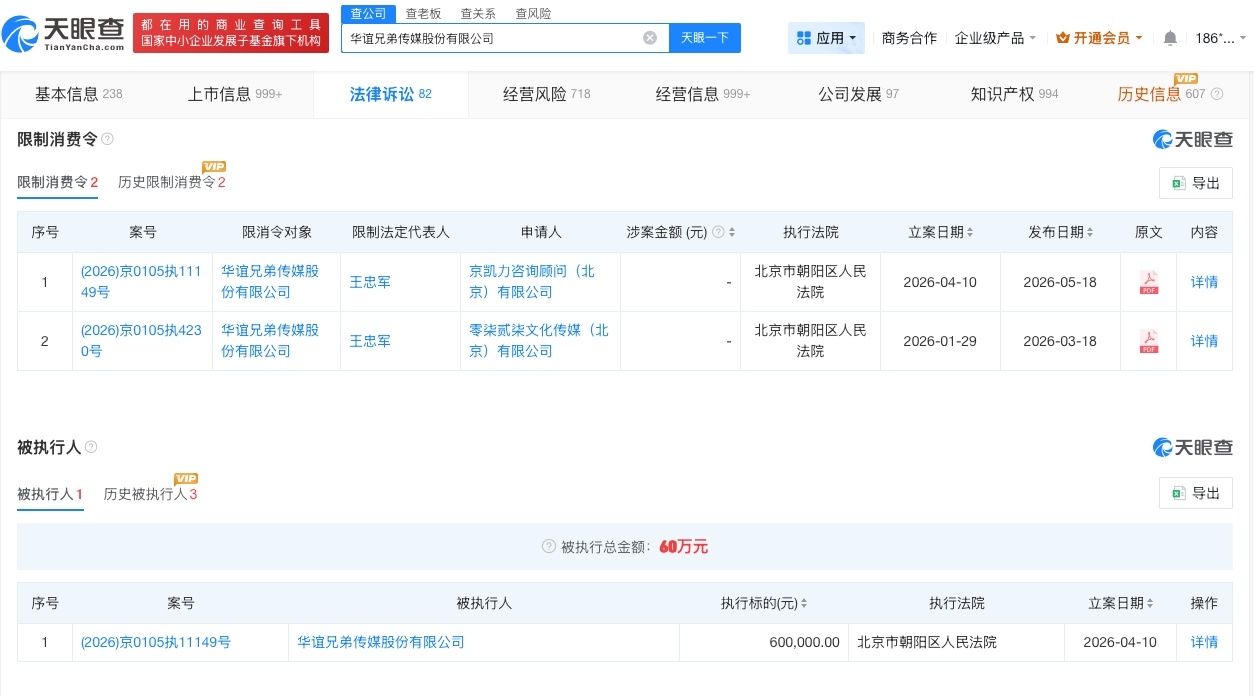
Task: Expand the 企业级产品 dropdown
Action: (x=995, y=38)
